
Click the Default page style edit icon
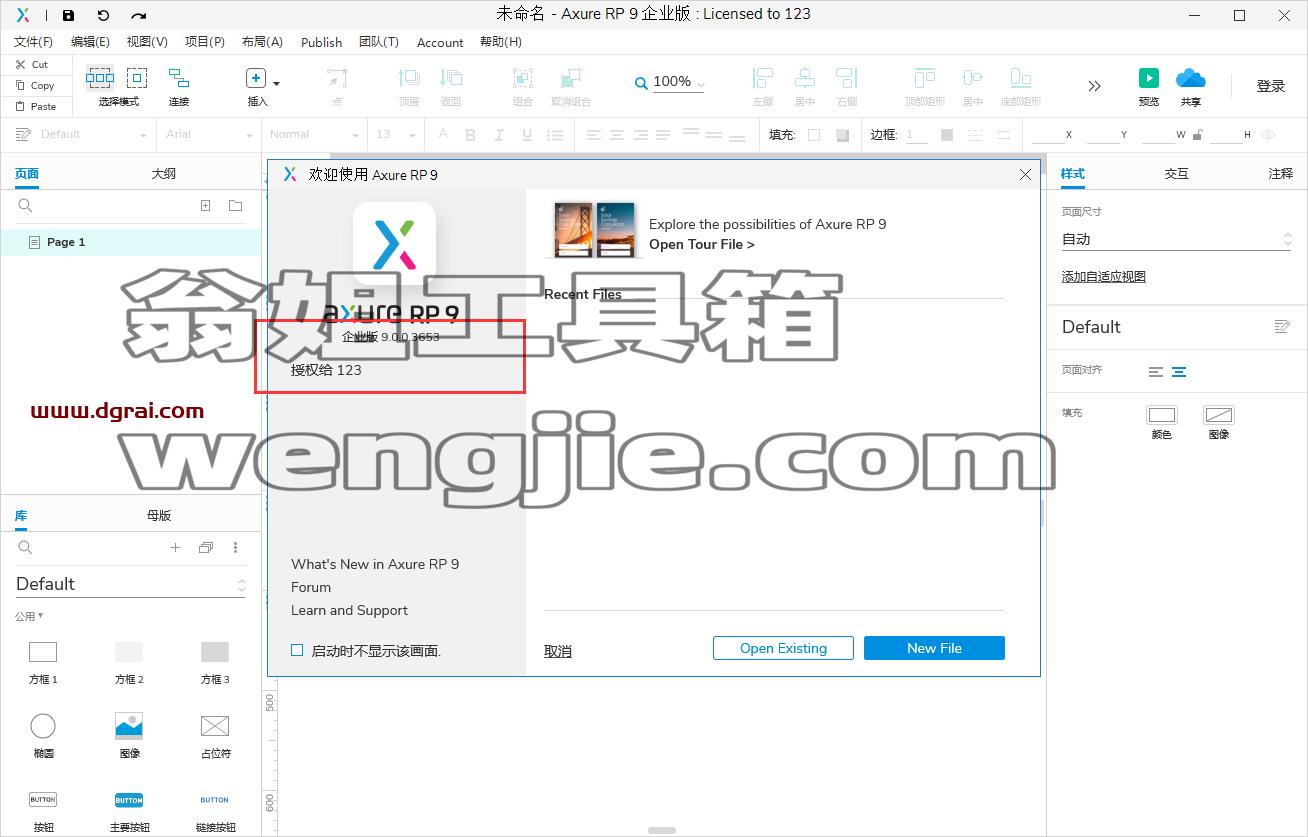(1282, 327)
